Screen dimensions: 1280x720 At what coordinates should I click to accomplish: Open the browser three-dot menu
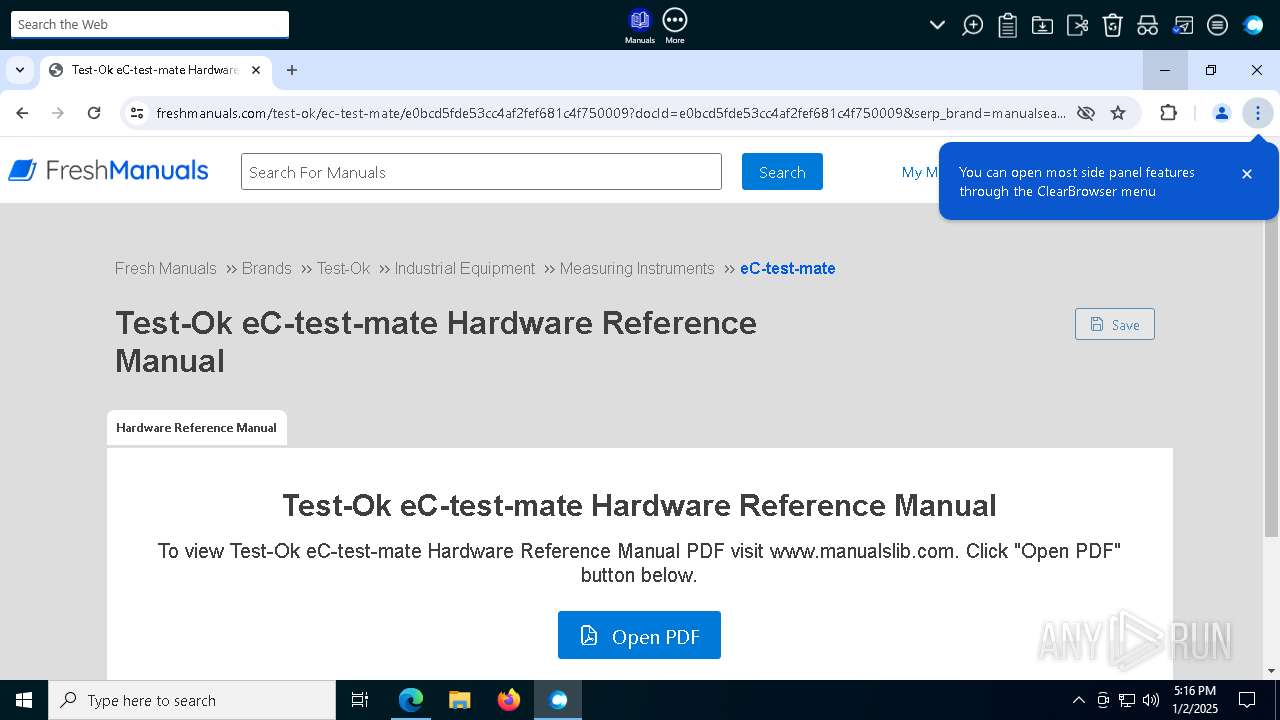pos(1258,113)
